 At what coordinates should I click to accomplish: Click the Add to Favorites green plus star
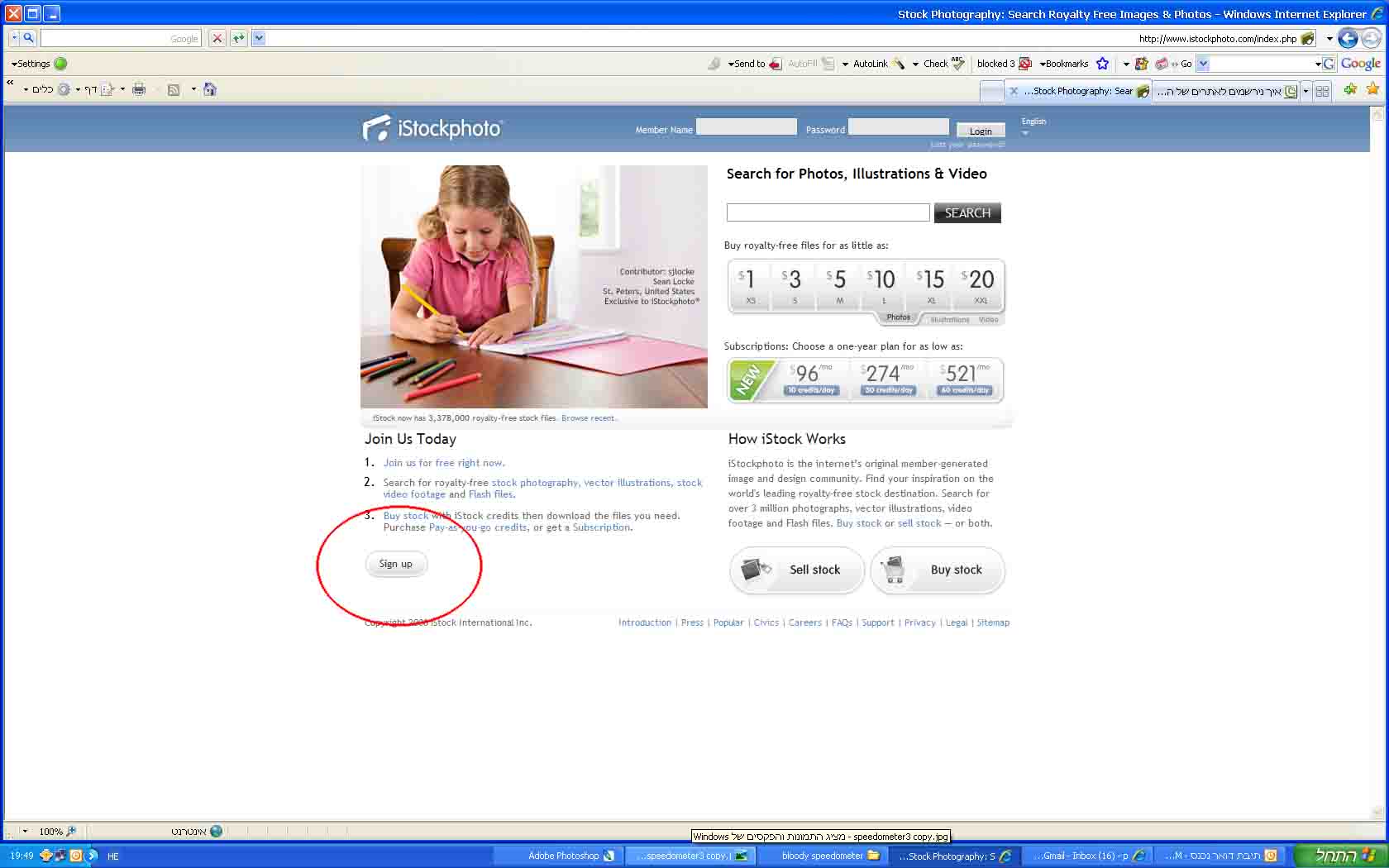pos(1350,89)
